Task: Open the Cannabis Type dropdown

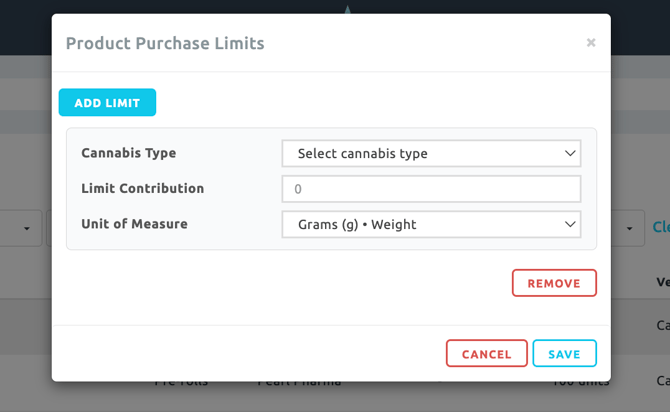Action: (431, 154)
